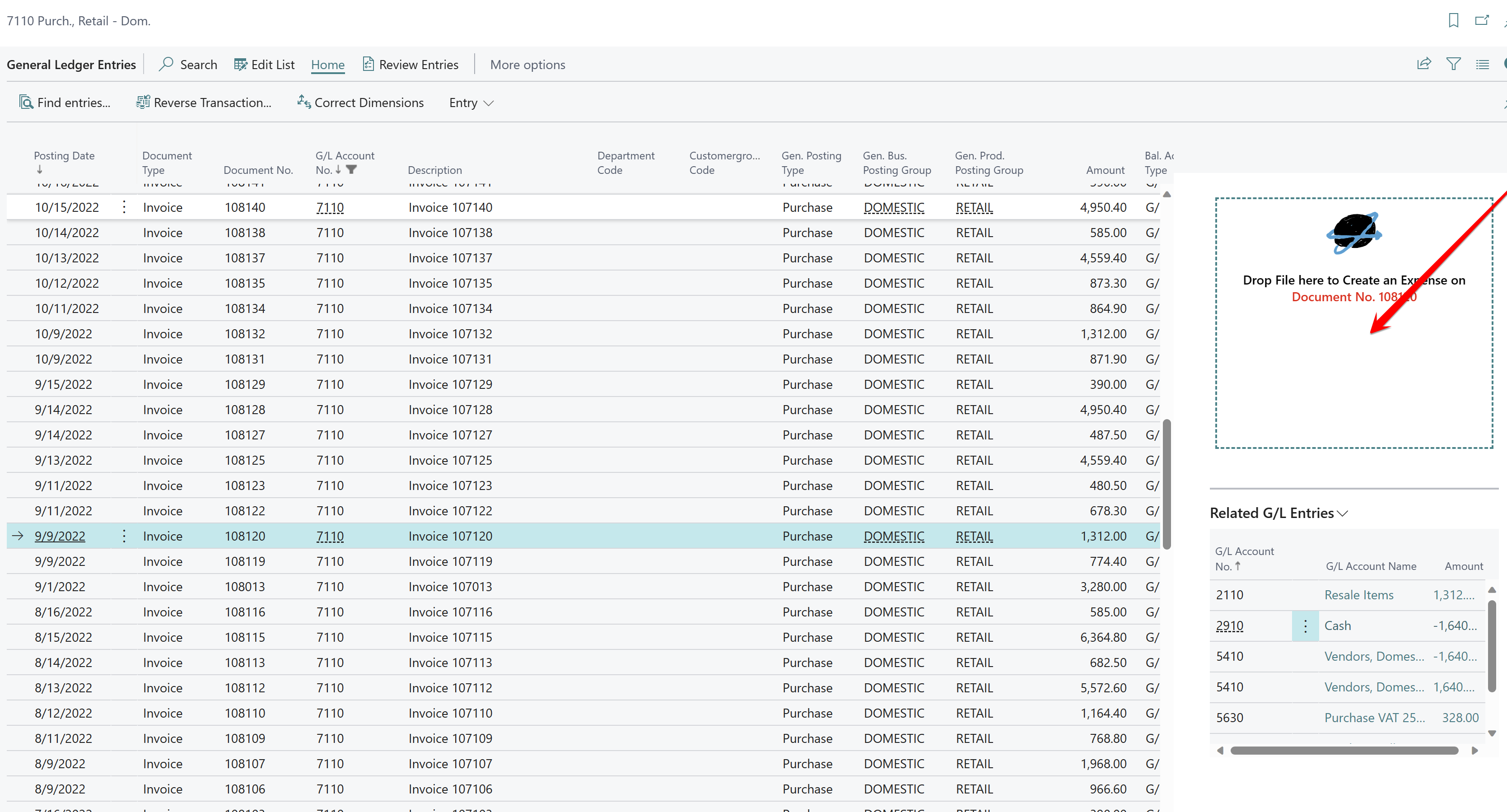Image resolution: width=1507 pixels, height=812 pixels.
Task: Click the Related G/L Entries horizontal scrollbar
Action: [x=1344, y=751]
